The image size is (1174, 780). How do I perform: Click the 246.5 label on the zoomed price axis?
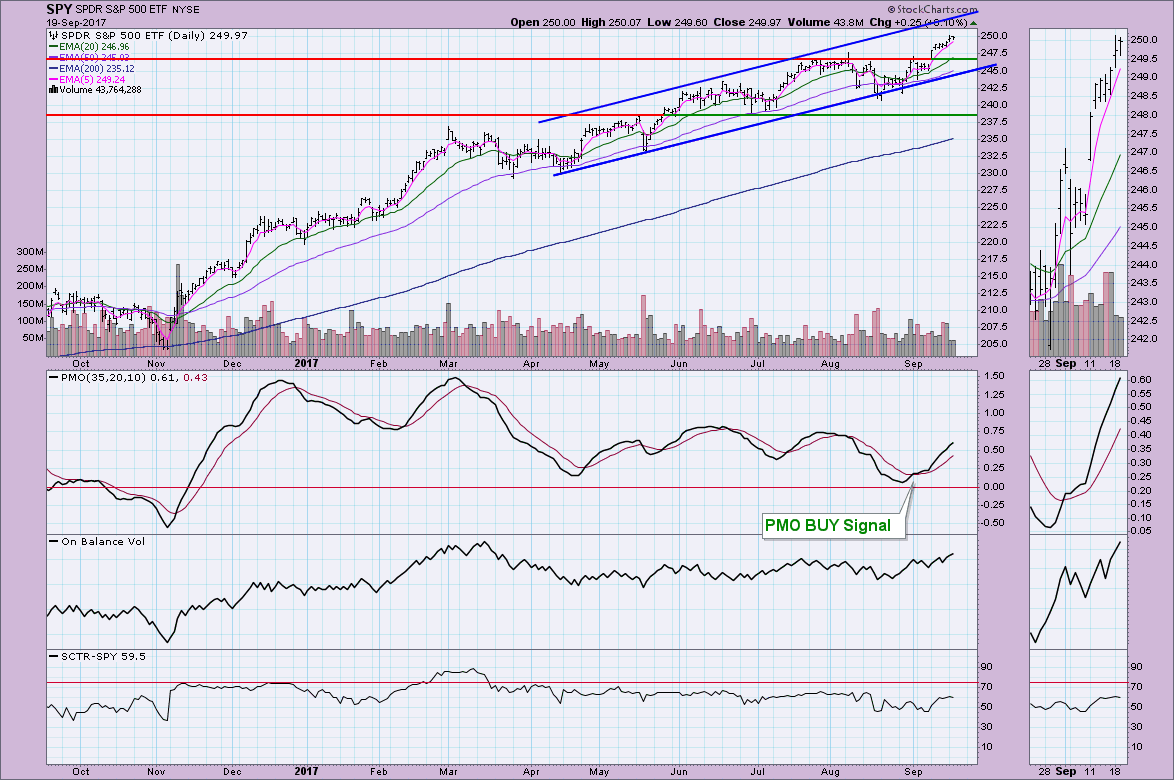click(x=1143, y=171)
